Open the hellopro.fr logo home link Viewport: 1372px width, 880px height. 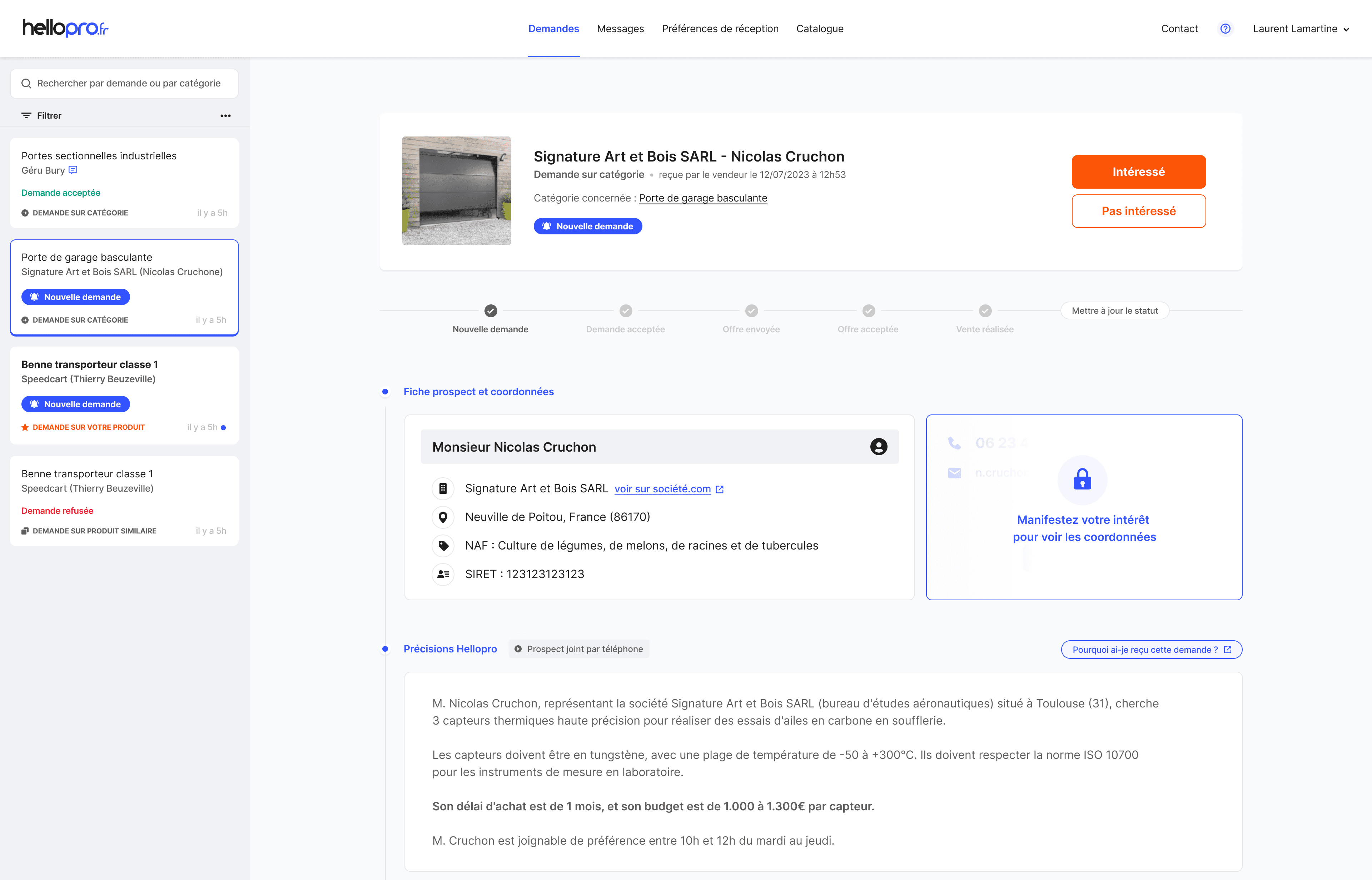pyautogui.click(x=65, y=28)
